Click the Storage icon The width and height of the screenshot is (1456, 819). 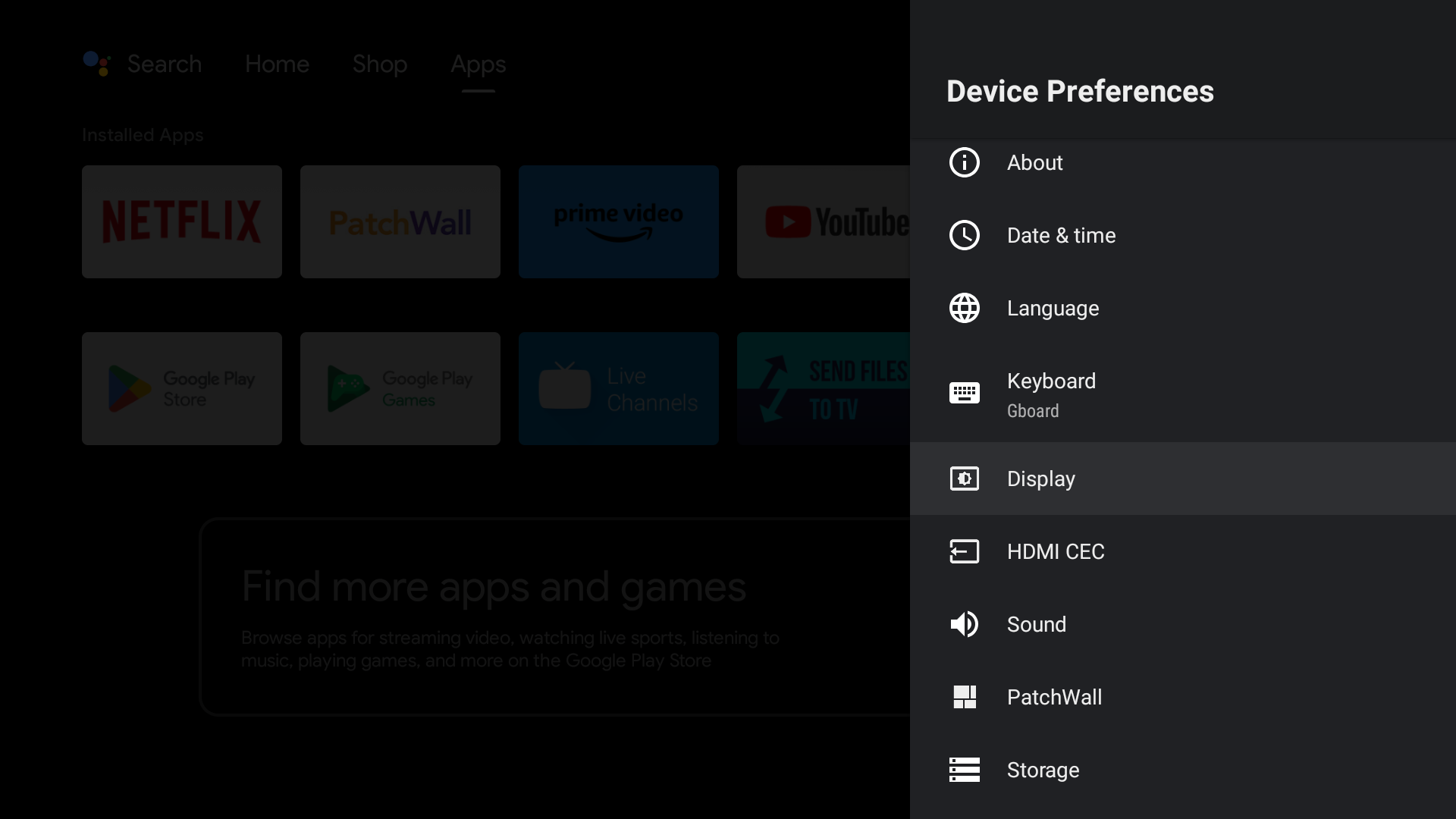click(964, 770)
